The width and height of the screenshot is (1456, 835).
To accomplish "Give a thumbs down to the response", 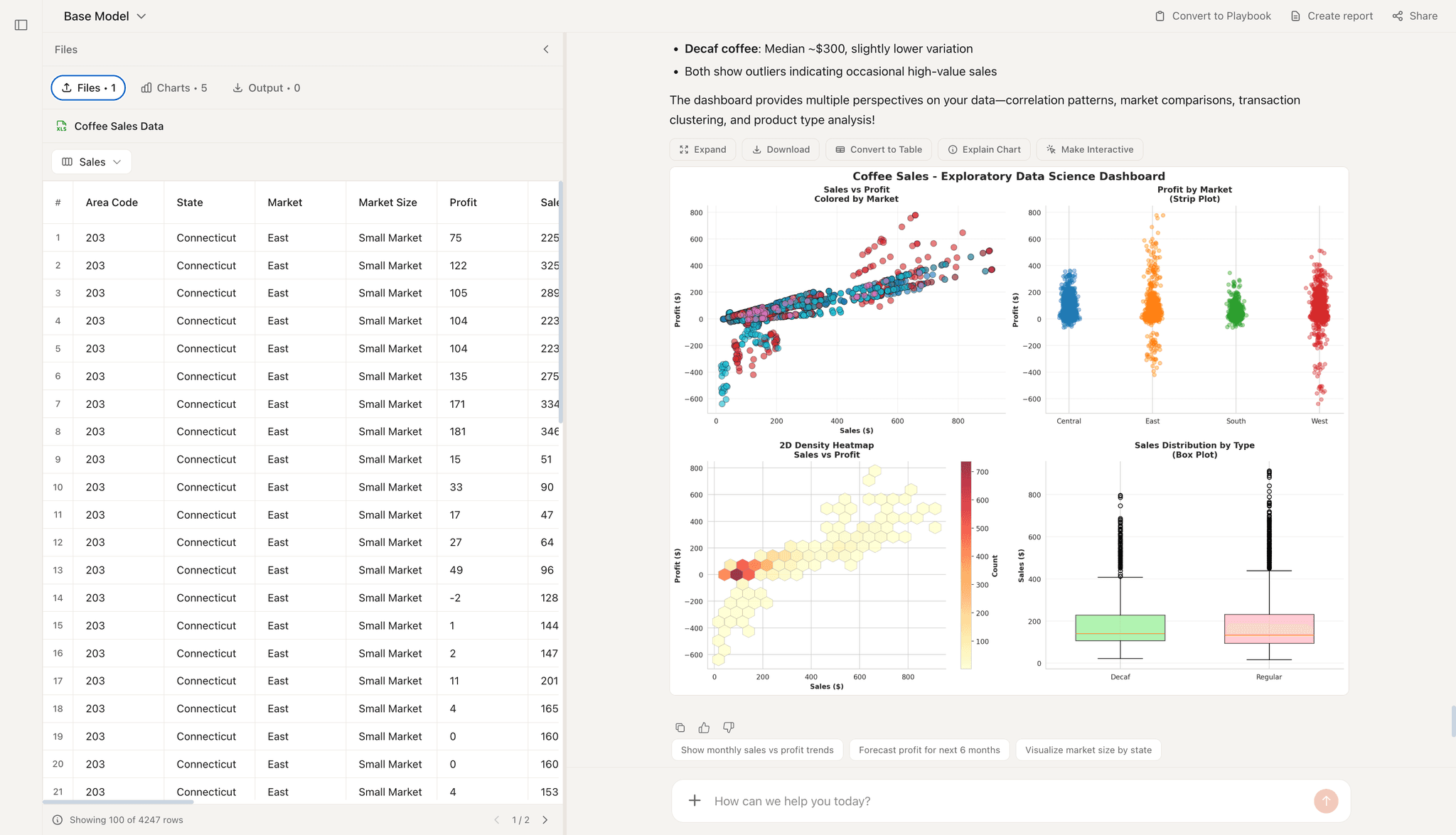I will point(728,727).
